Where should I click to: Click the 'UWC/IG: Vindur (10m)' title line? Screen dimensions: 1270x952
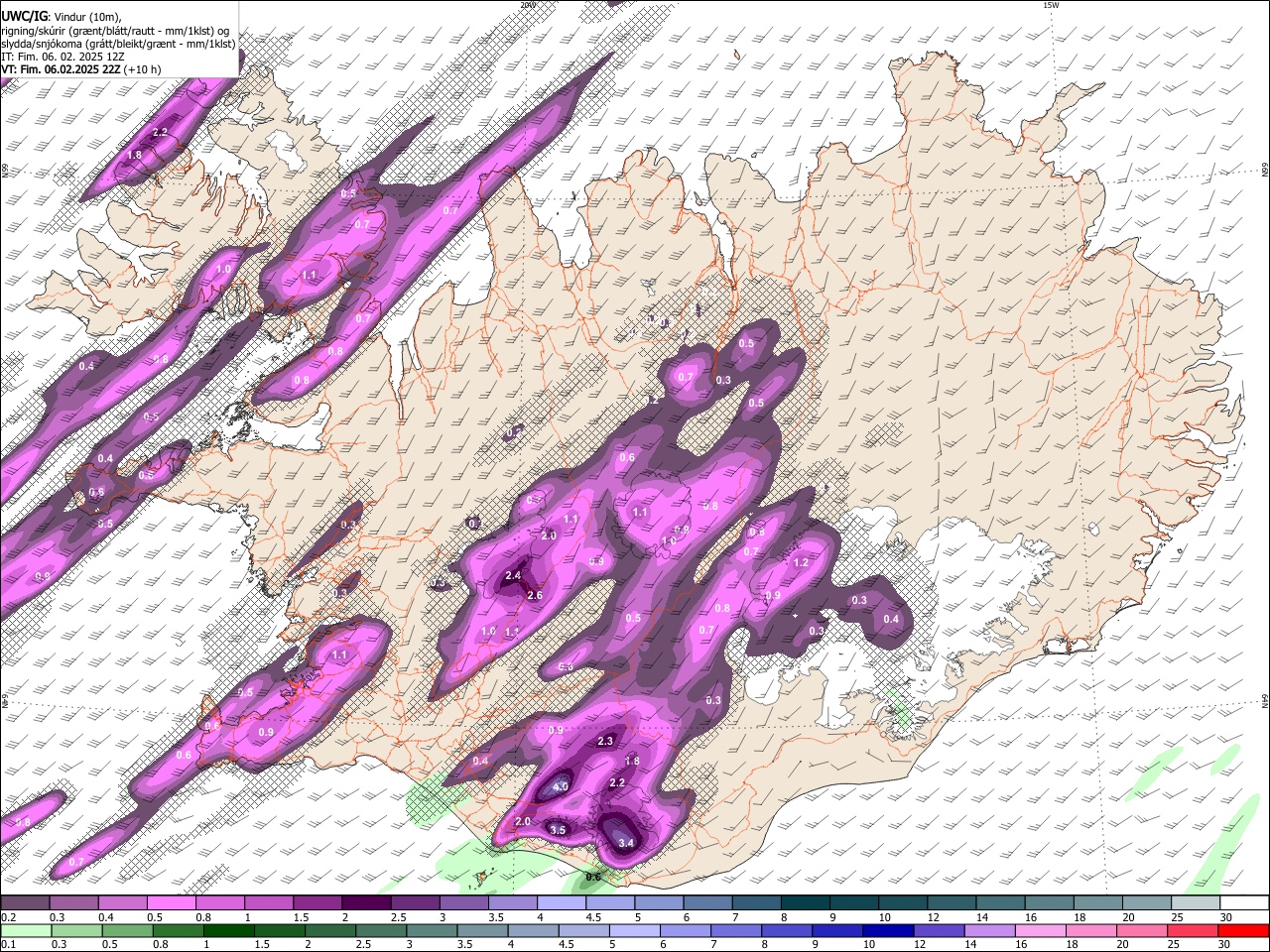click(x=61, y=15)
